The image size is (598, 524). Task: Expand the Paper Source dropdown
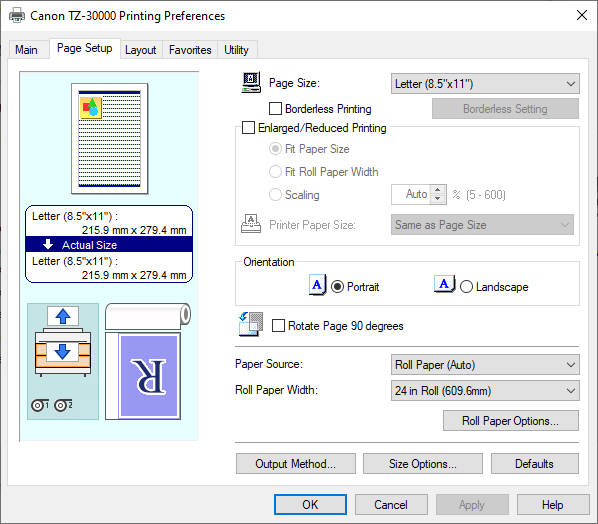coord(485,365)
